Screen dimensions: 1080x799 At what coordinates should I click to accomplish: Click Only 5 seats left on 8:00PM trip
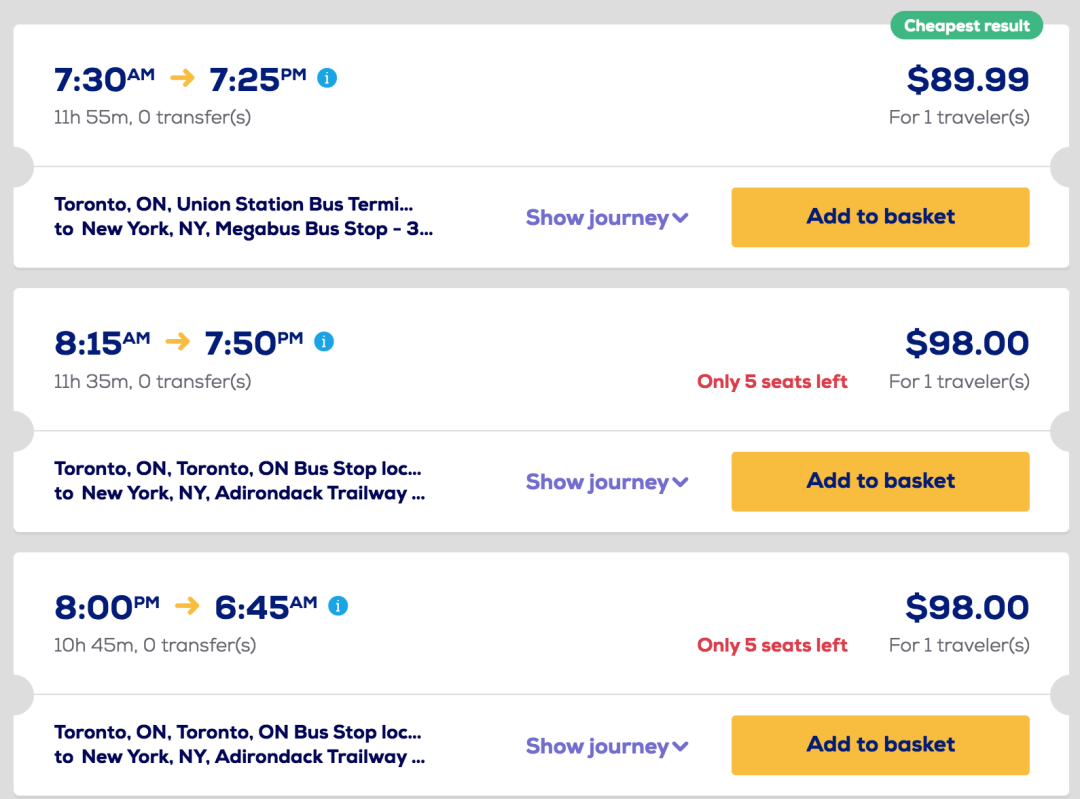tap(772, 645)
